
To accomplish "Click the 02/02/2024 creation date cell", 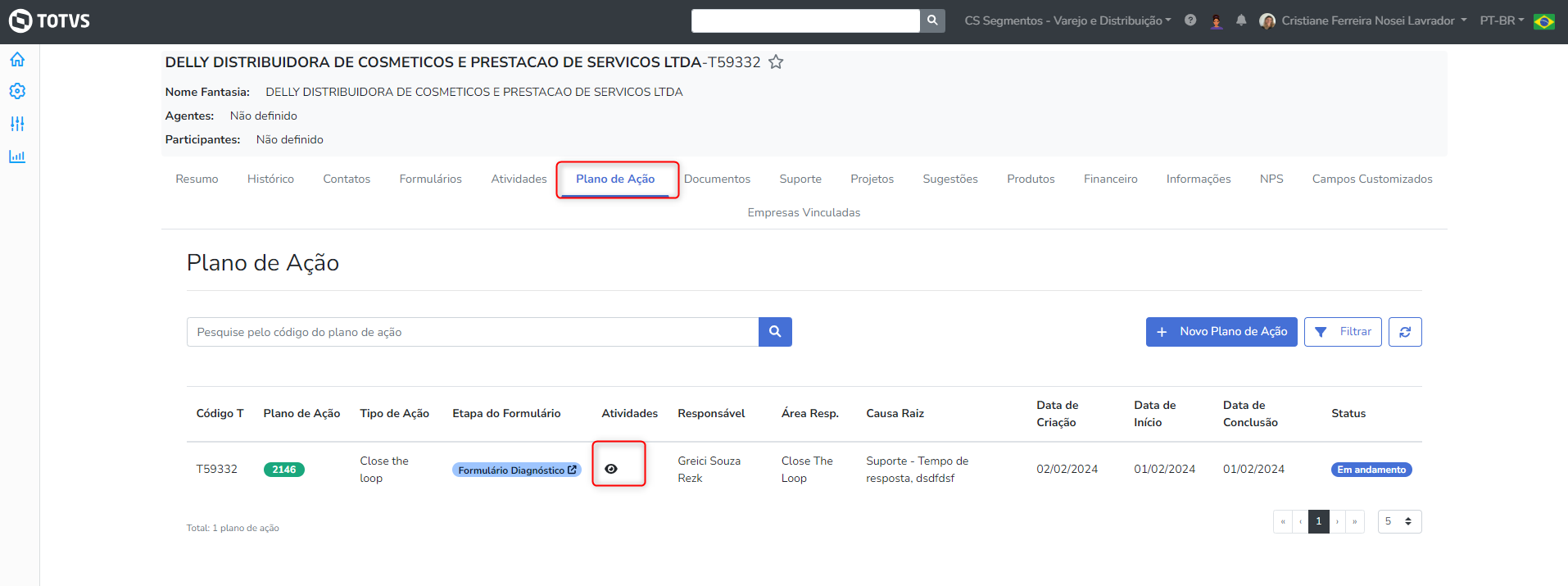I will [1067, 469].
